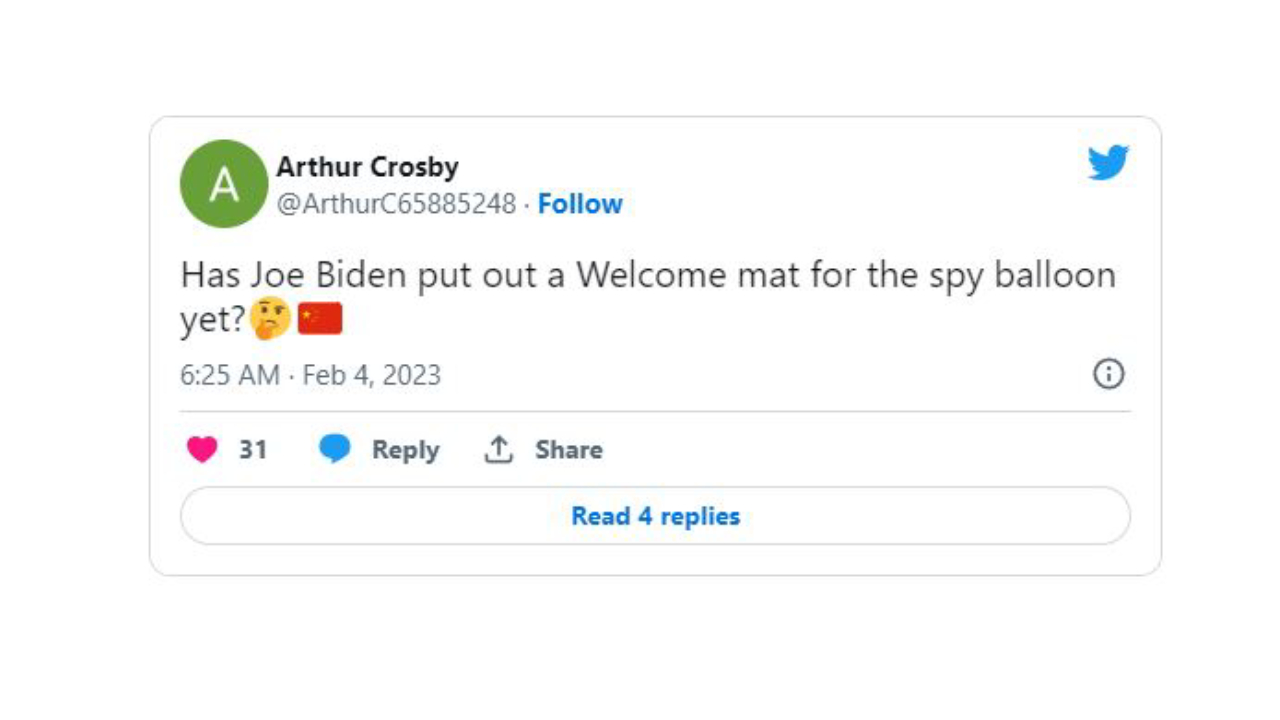
Task: Click the blue reply bubble icon
Action: 335,450
